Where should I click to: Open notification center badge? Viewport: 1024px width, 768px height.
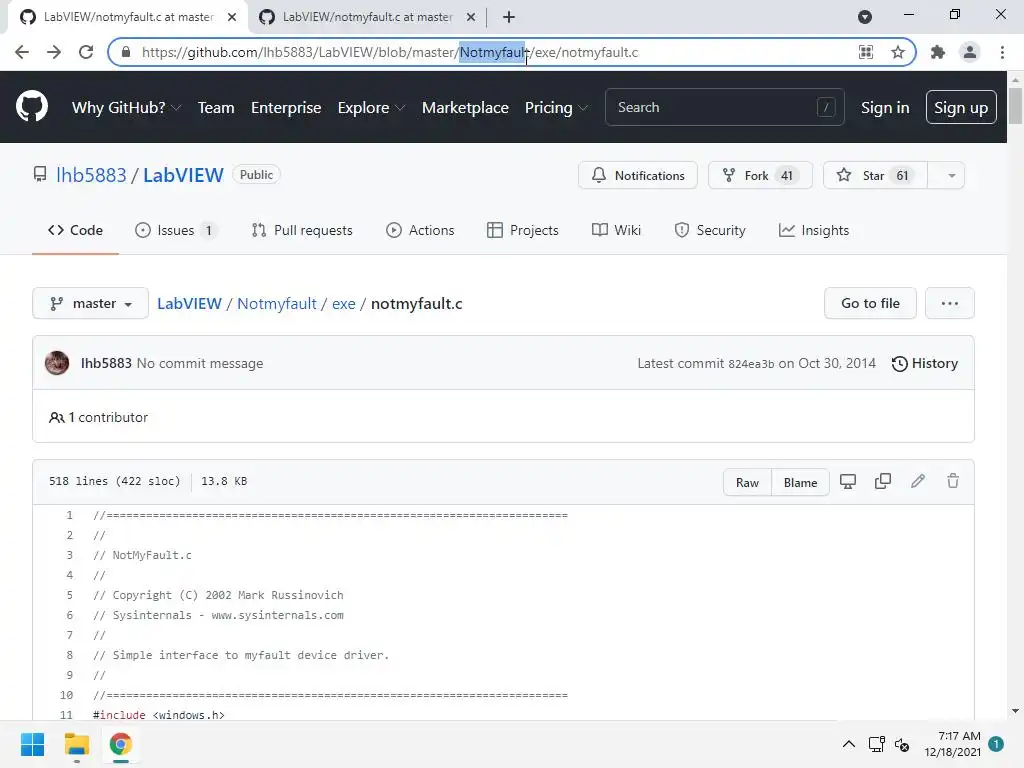point(996,744)
